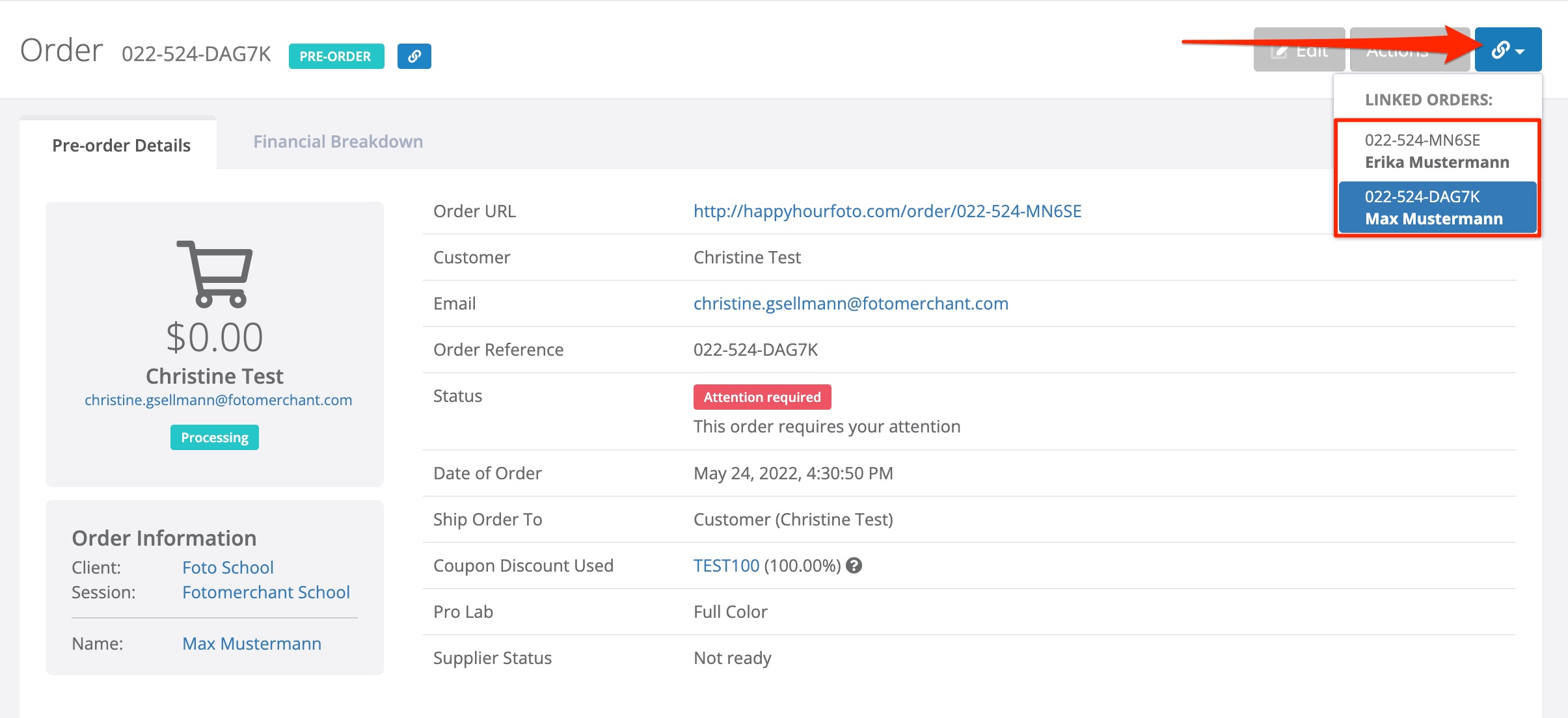1568x718 pixels.
Task: Click the Christine Test name in the customer row
Action: point(747,258)
